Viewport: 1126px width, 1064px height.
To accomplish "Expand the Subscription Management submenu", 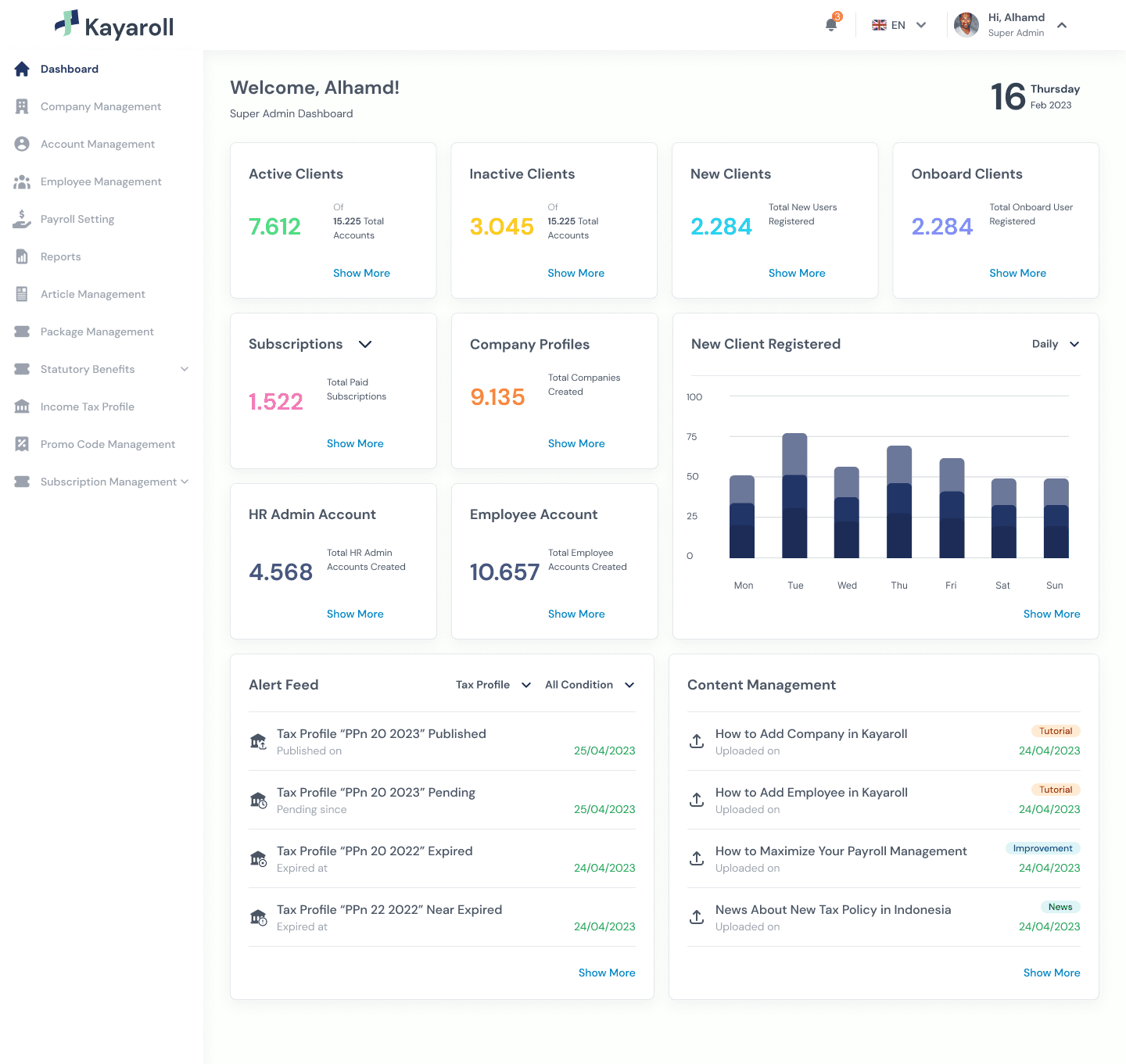I will 185,482.
